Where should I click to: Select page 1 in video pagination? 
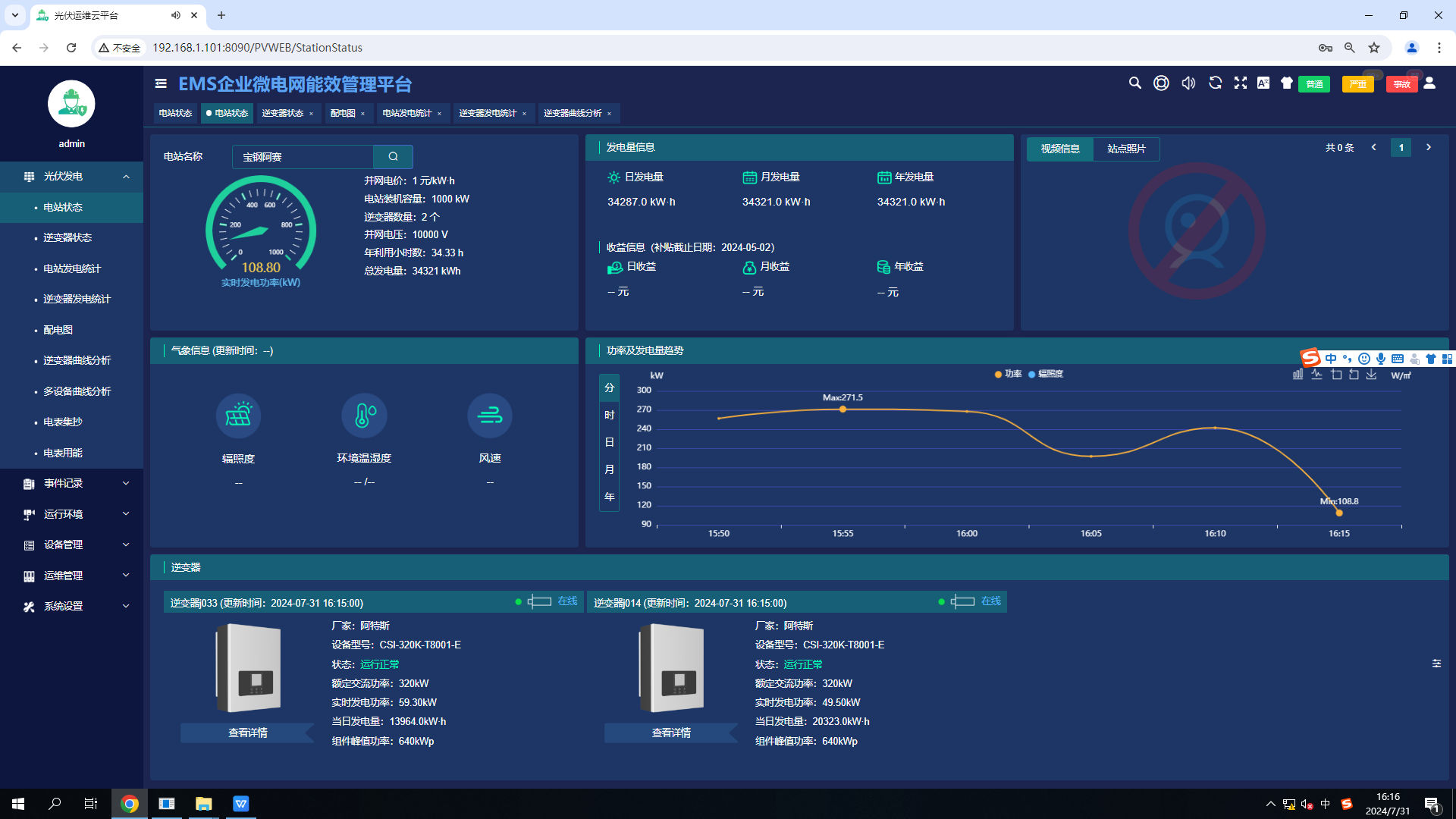[1401, 148]
